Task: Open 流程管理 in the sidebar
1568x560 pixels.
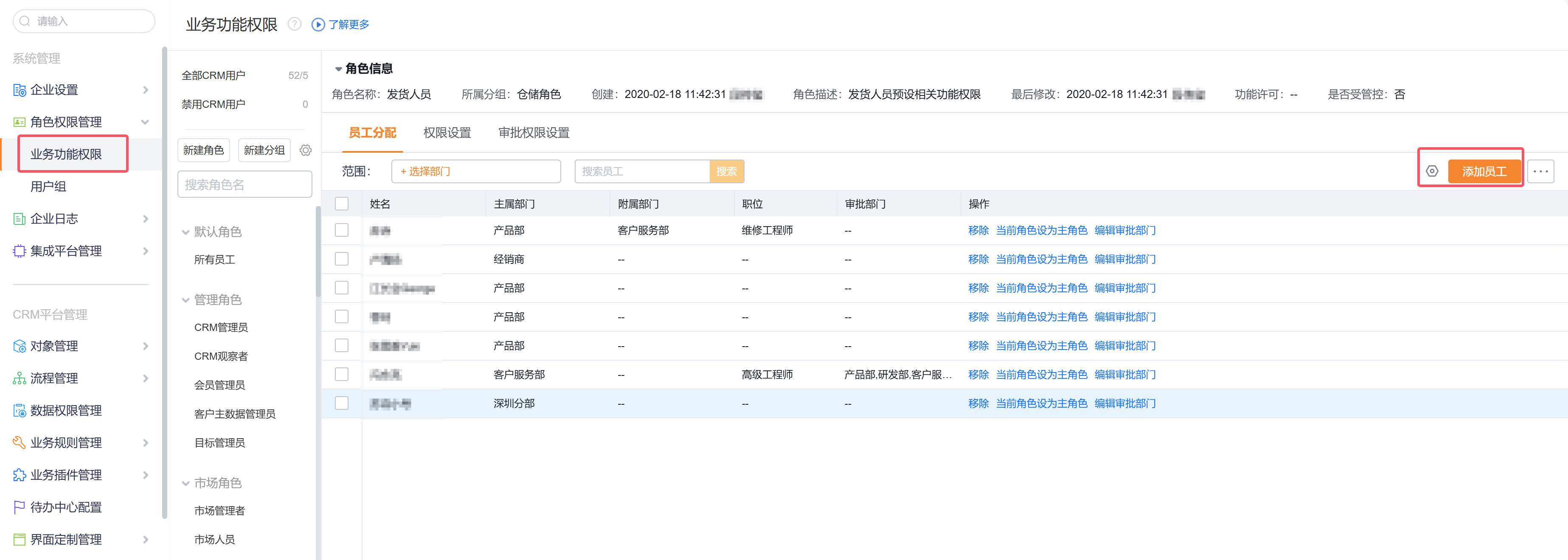Action: 54,378
